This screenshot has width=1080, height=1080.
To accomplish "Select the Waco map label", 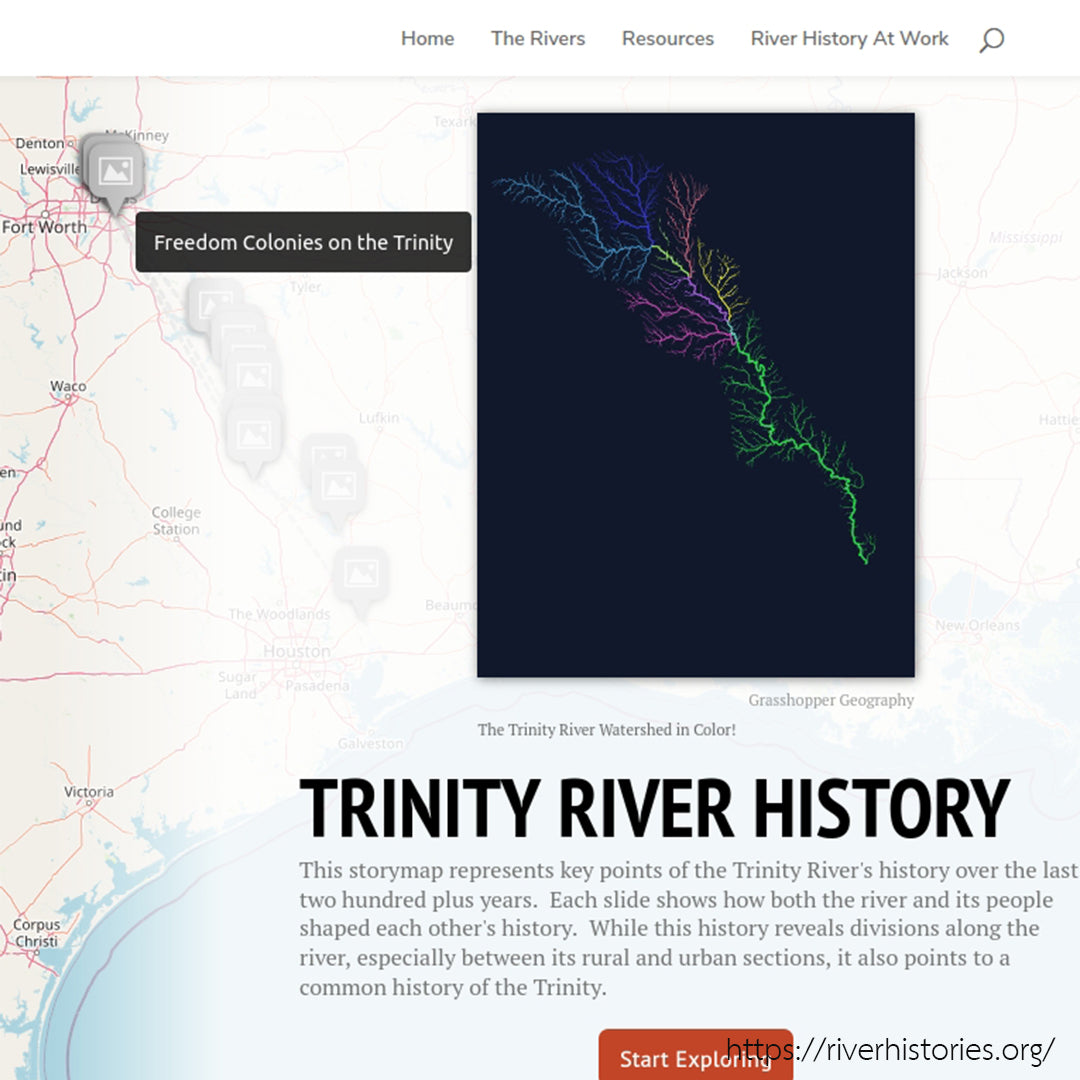I will point(68,386).
